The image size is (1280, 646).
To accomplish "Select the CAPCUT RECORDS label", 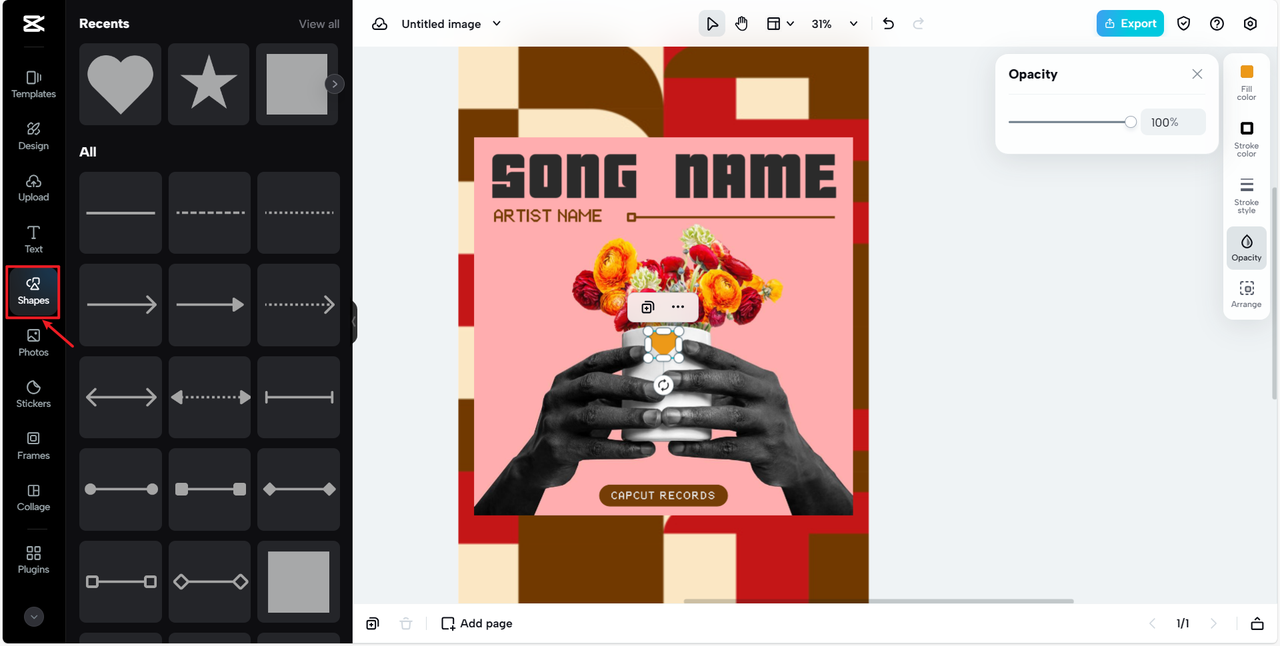I will pos(663,495).
